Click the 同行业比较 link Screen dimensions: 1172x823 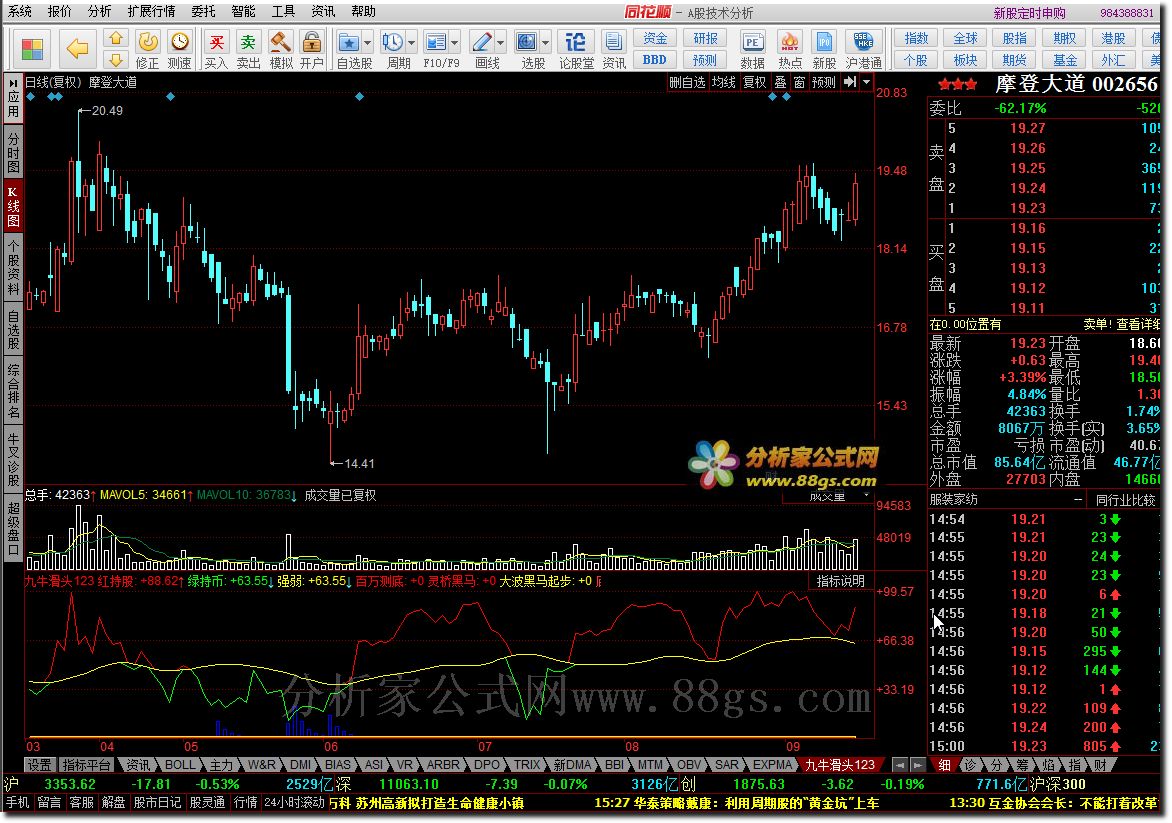(x=1126, y=500)
